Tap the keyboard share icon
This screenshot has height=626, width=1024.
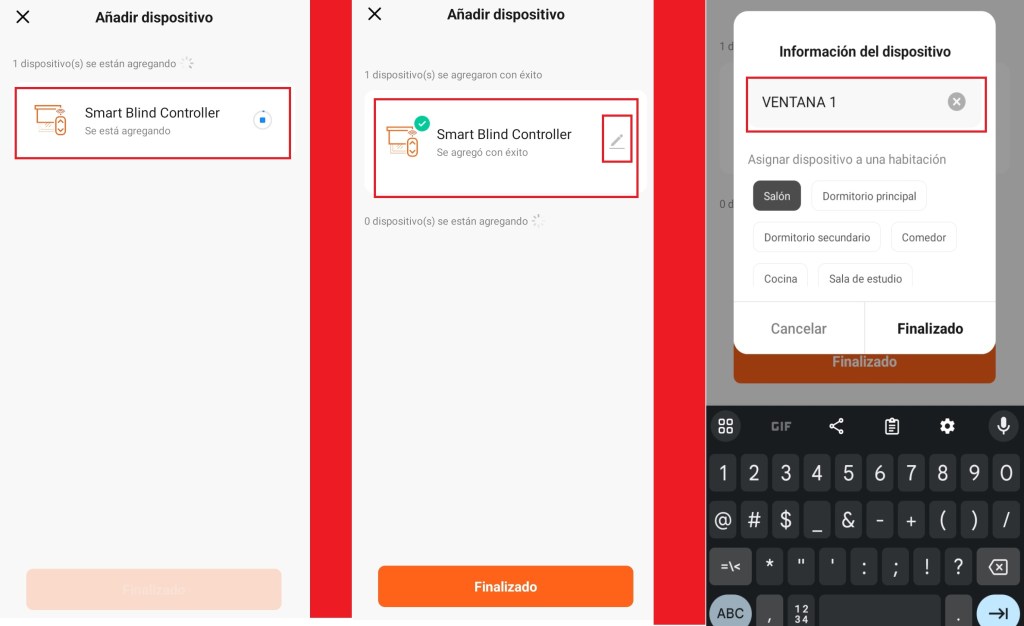click(836, 426)
